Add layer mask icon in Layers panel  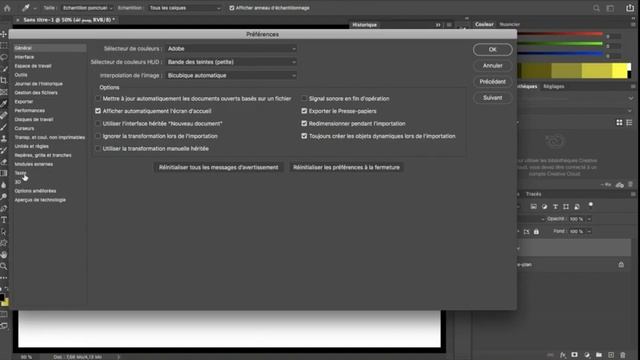click(x=574, y=355)
